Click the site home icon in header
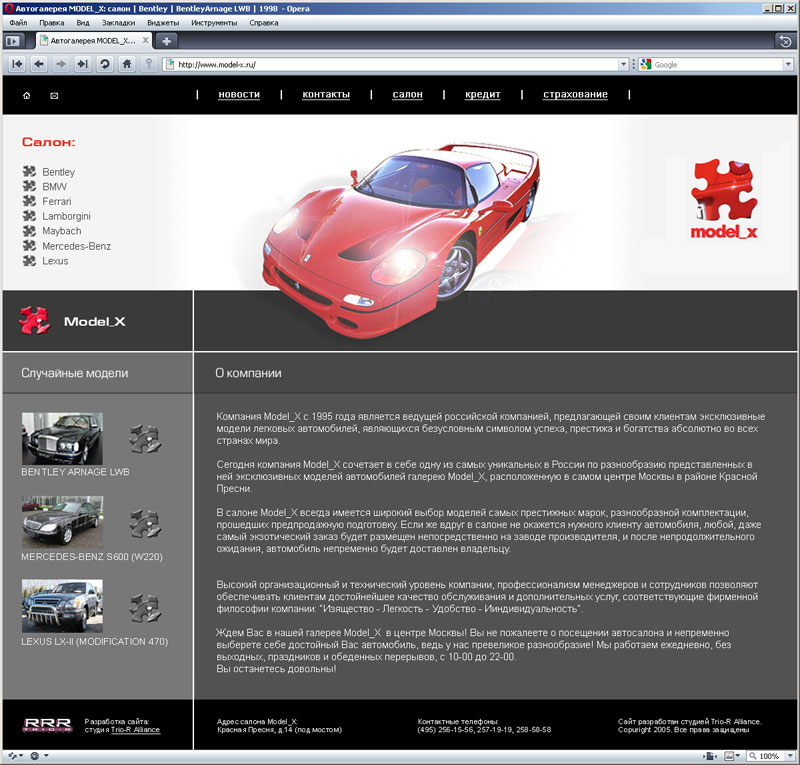This screenshot has height=765, width=800. point(27,95)
